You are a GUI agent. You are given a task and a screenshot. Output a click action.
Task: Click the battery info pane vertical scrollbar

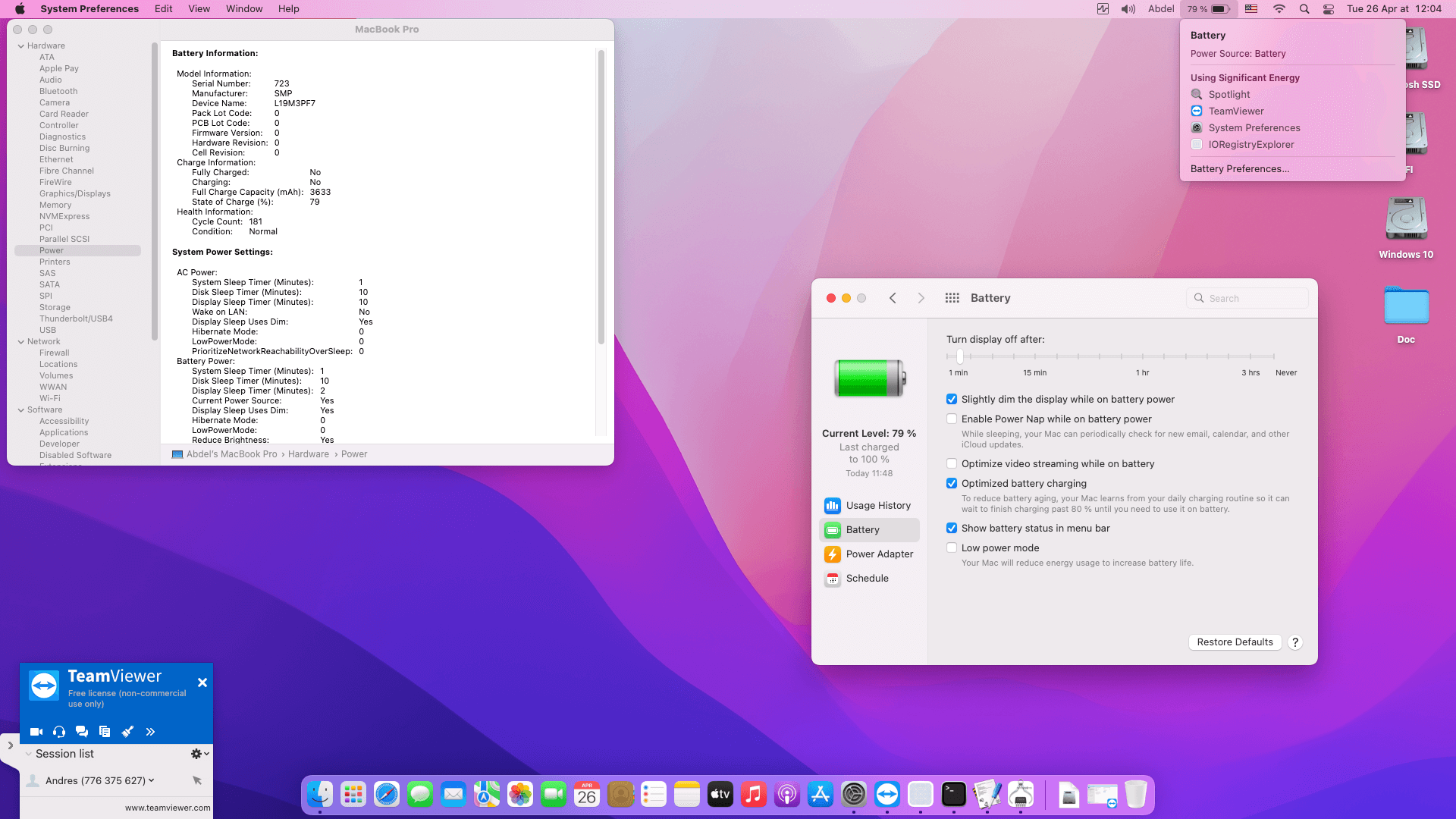click(601, 197)
